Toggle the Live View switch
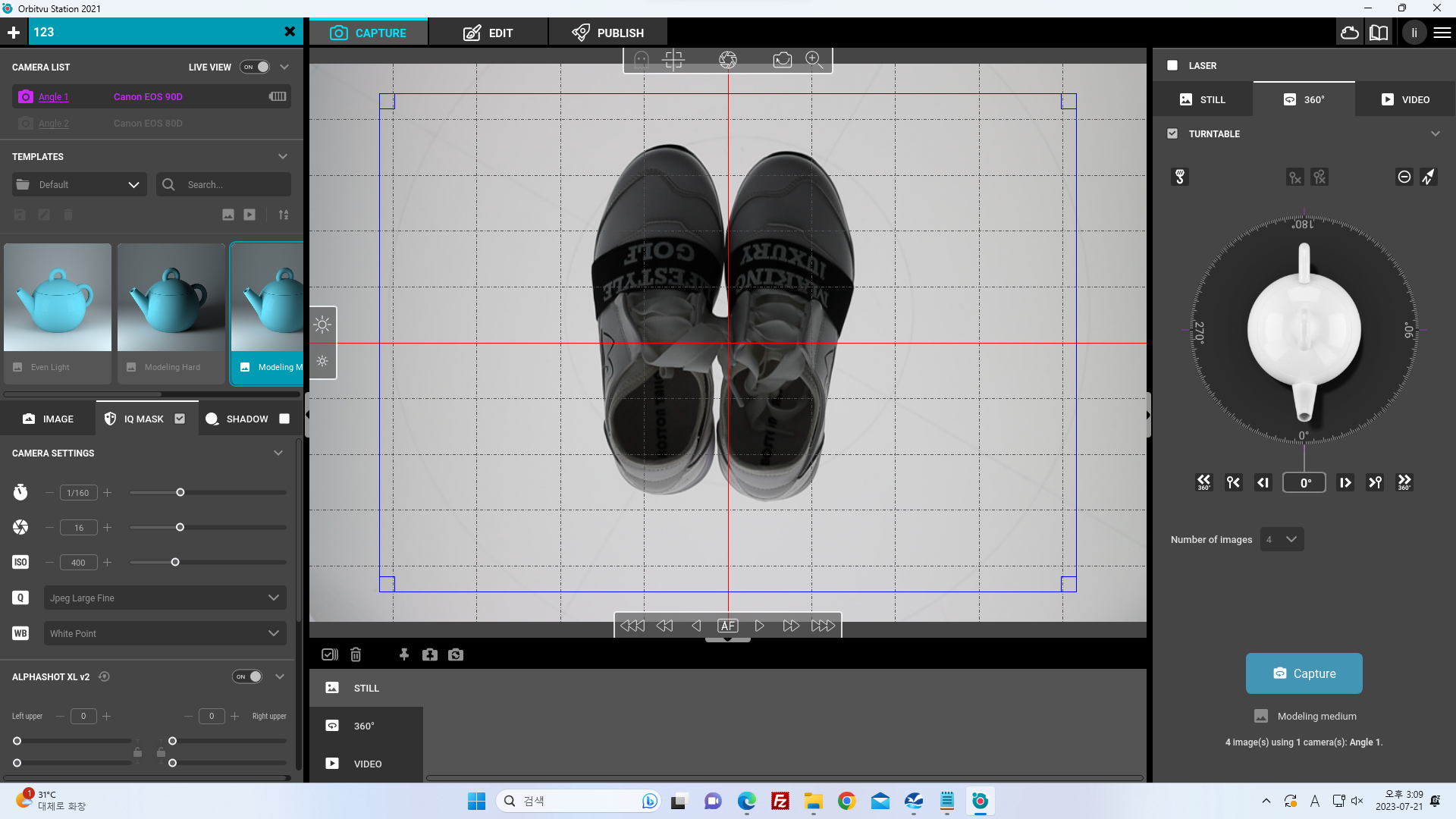Image resolution: width=1456 pixels, height=819 pixels. [x=256, y=67]
